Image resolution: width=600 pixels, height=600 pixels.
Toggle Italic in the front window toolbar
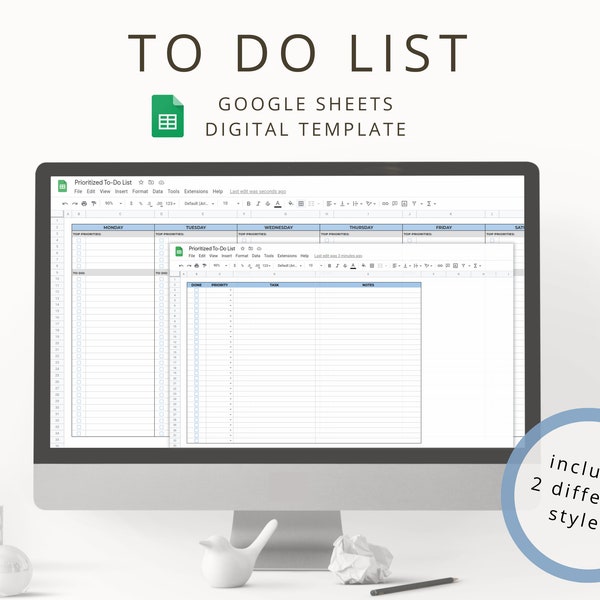[337, 266]
